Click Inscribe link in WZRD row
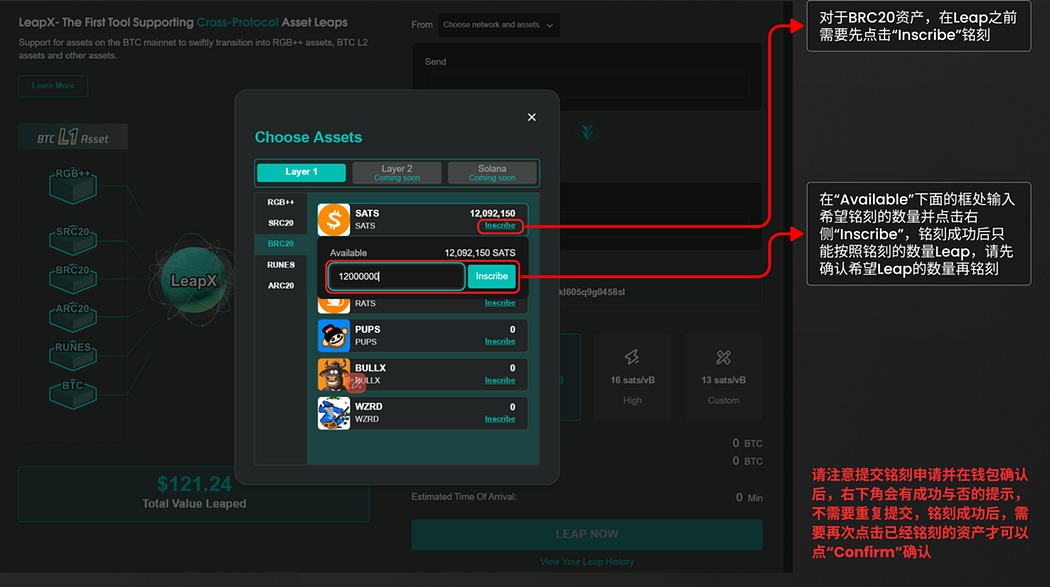 (x=500, y=419)
